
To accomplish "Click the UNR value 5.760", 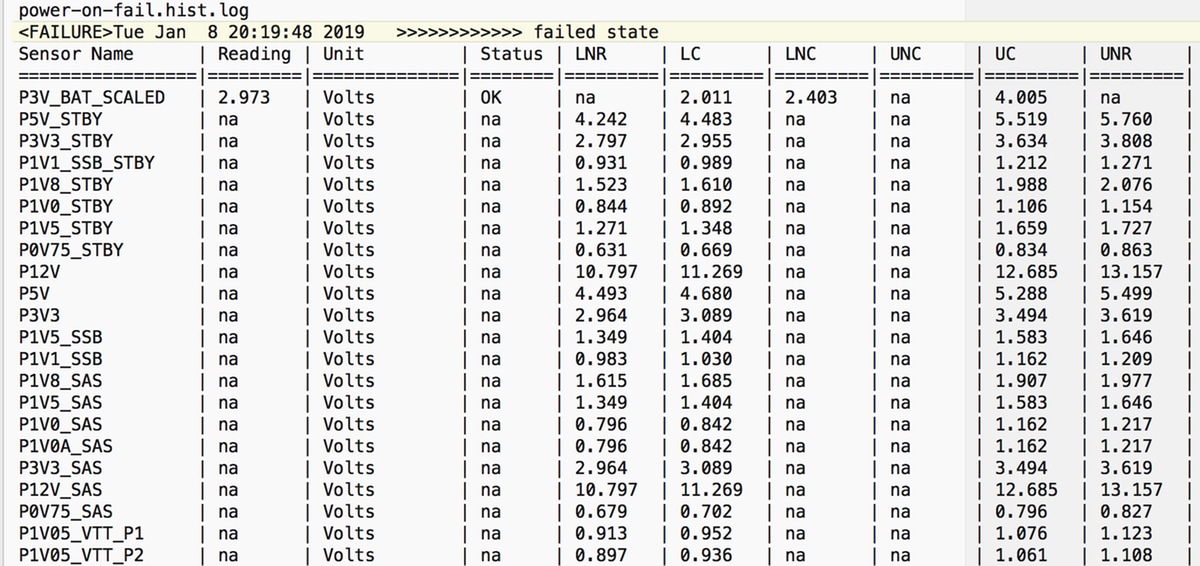I will coord(1125,120).
